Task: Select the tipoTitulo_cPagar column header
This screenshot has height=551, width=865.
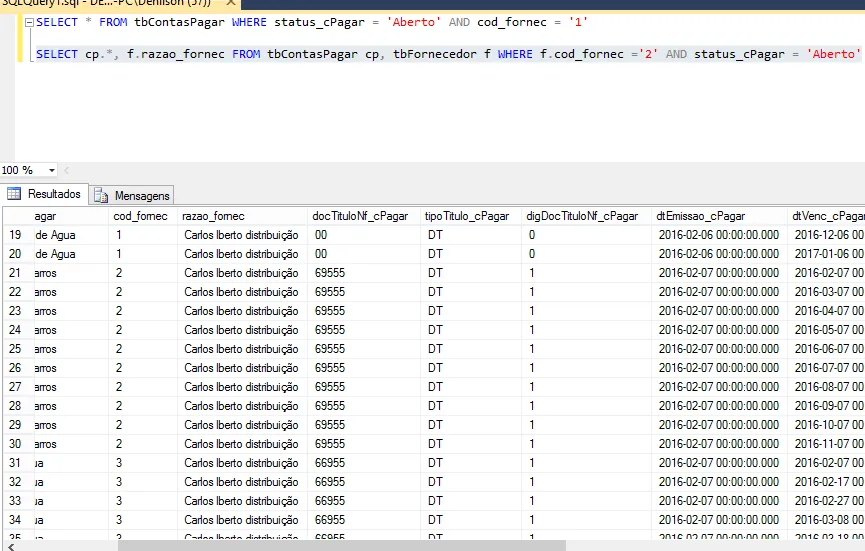Action: [468, 216]
